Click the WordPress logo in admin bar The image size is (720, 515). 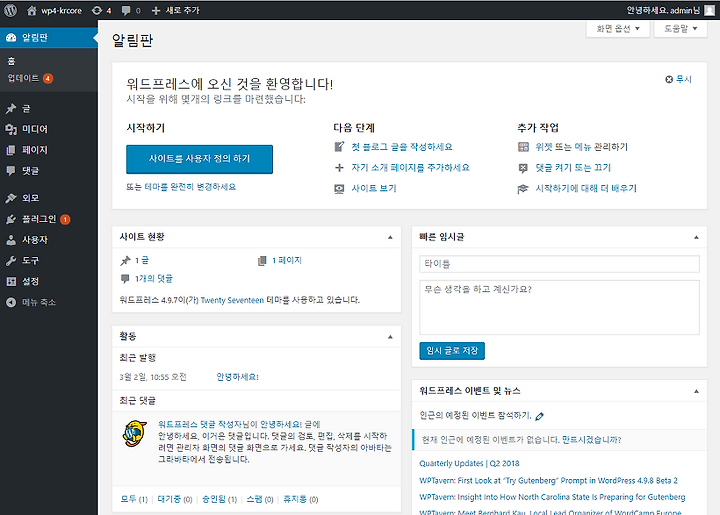tap(11, 10)
